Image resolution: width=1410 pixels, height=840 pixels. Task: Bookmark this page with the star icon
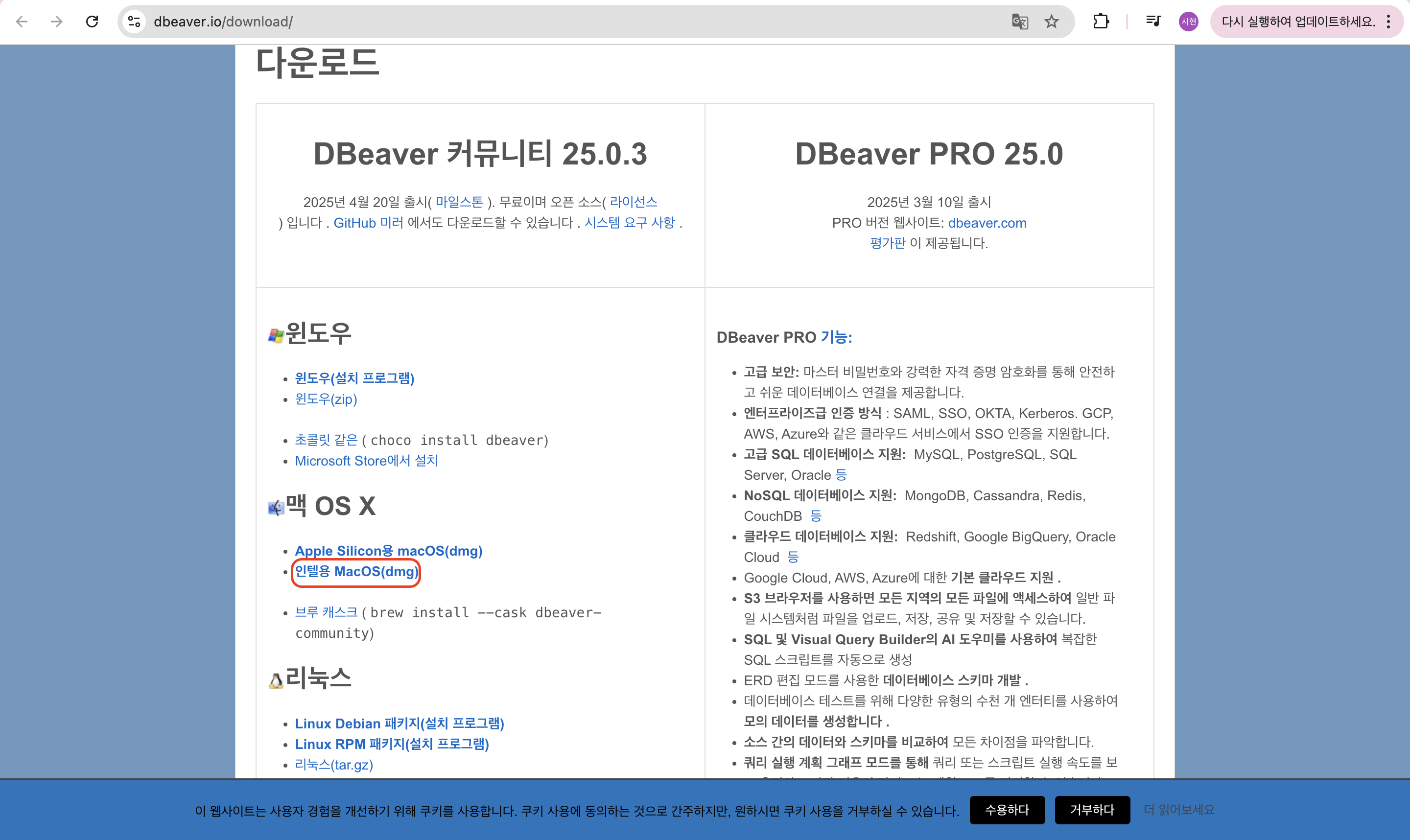click(x=1052, y=22)
